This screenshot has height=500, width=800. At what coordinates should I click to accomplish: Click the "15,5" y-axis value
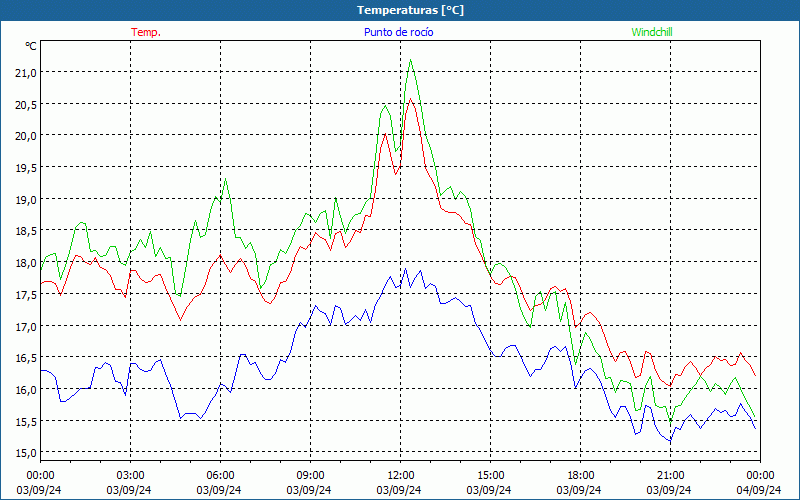pyautogui.click(x=26, y=421)
